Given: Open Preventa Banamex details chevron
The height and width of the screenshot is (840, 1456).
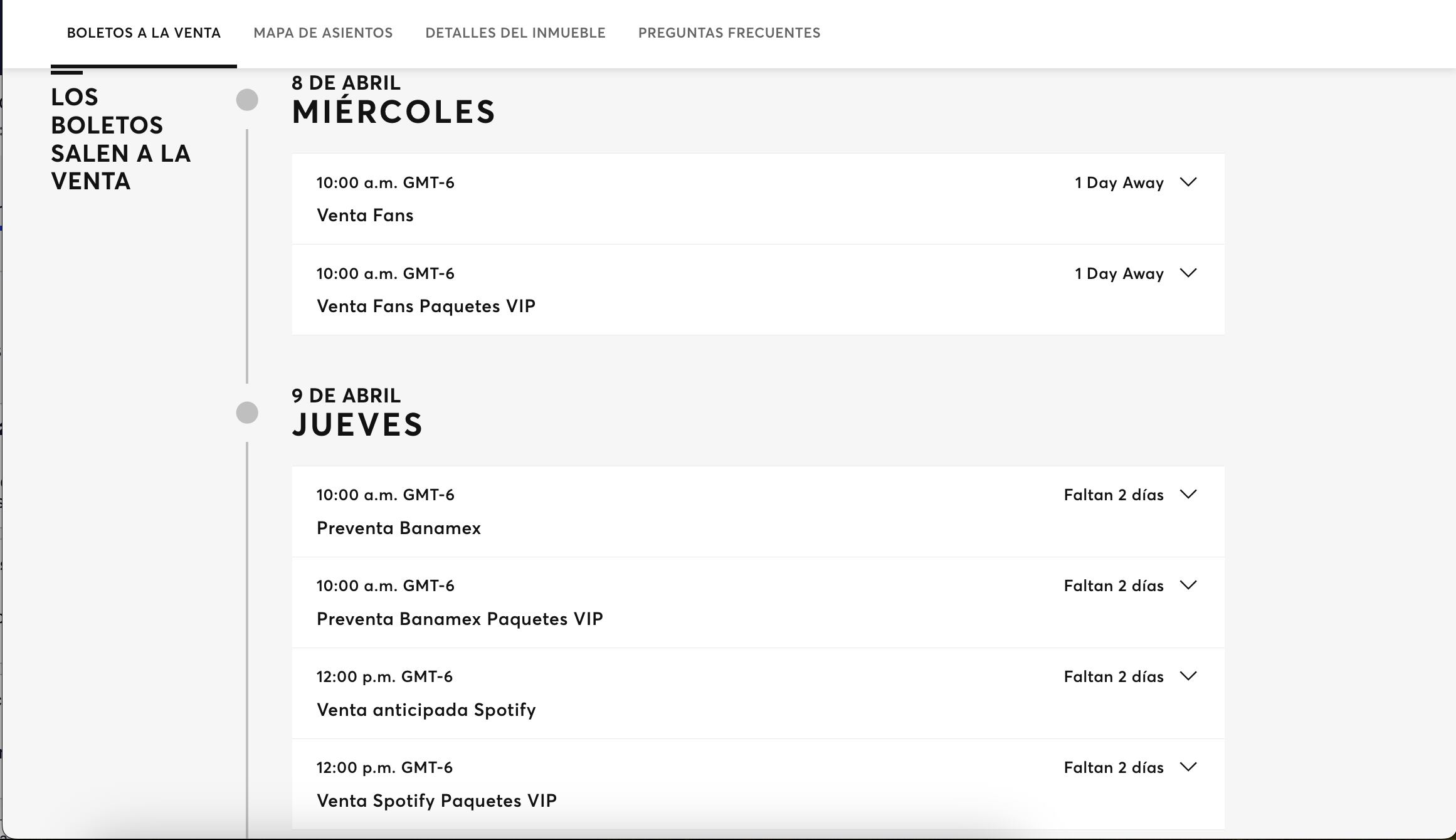Looking at the screenshot, I should click(1188, 495).
